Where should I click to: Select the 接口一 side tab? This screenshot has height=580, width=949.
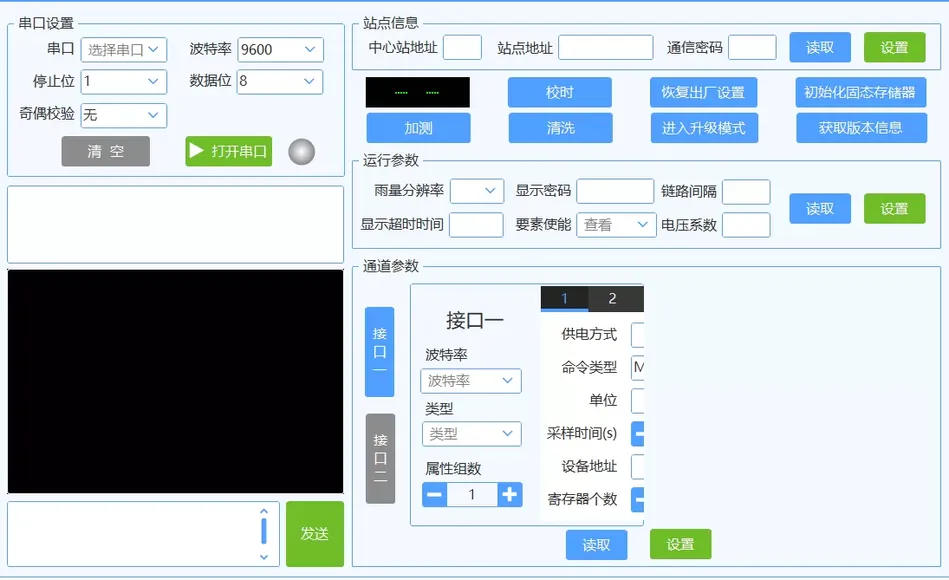click(380, 351)
